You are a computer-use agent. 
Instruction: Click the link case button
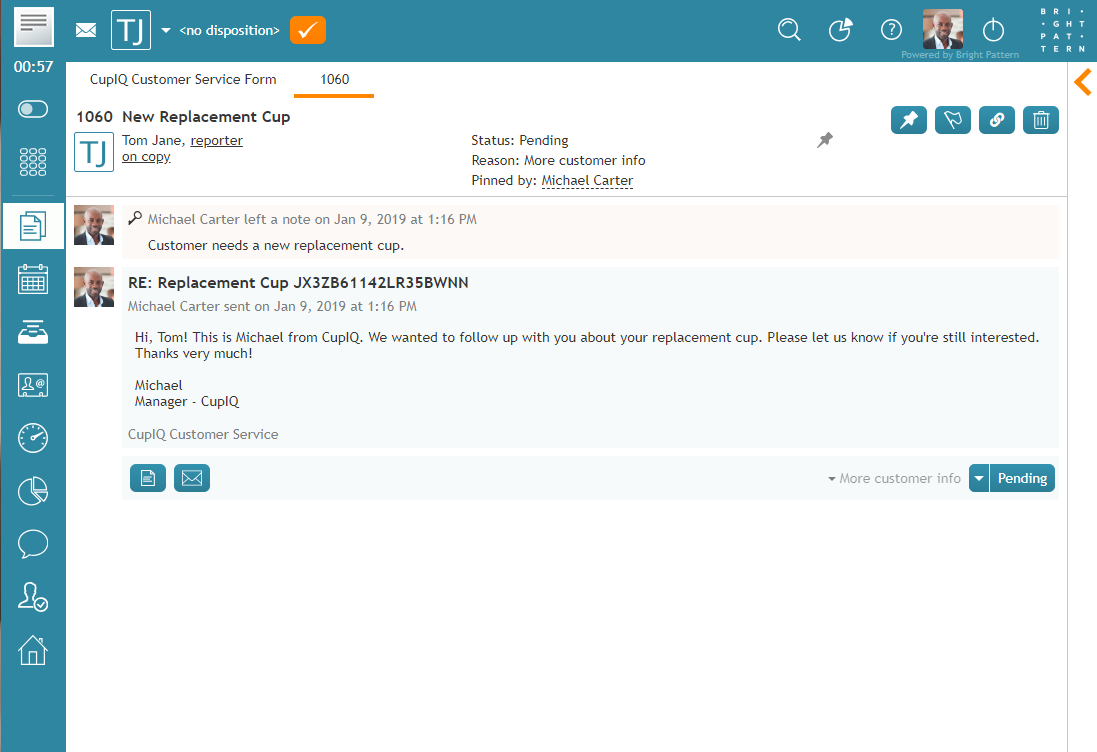997,120
